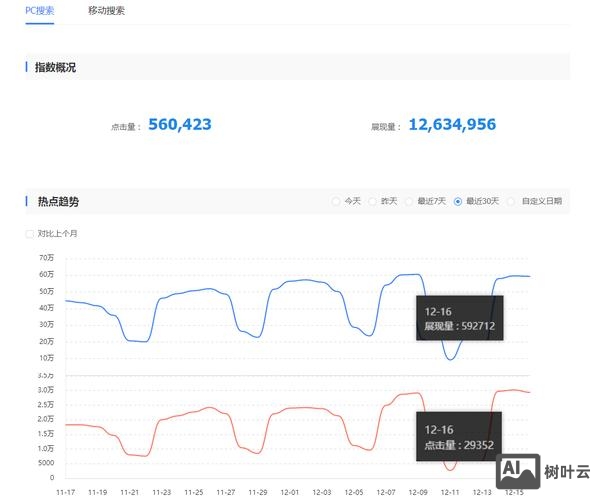Viewport: 598px width, 500px height.
Task: Click the click count value 560,423
Action: [180, 124]
